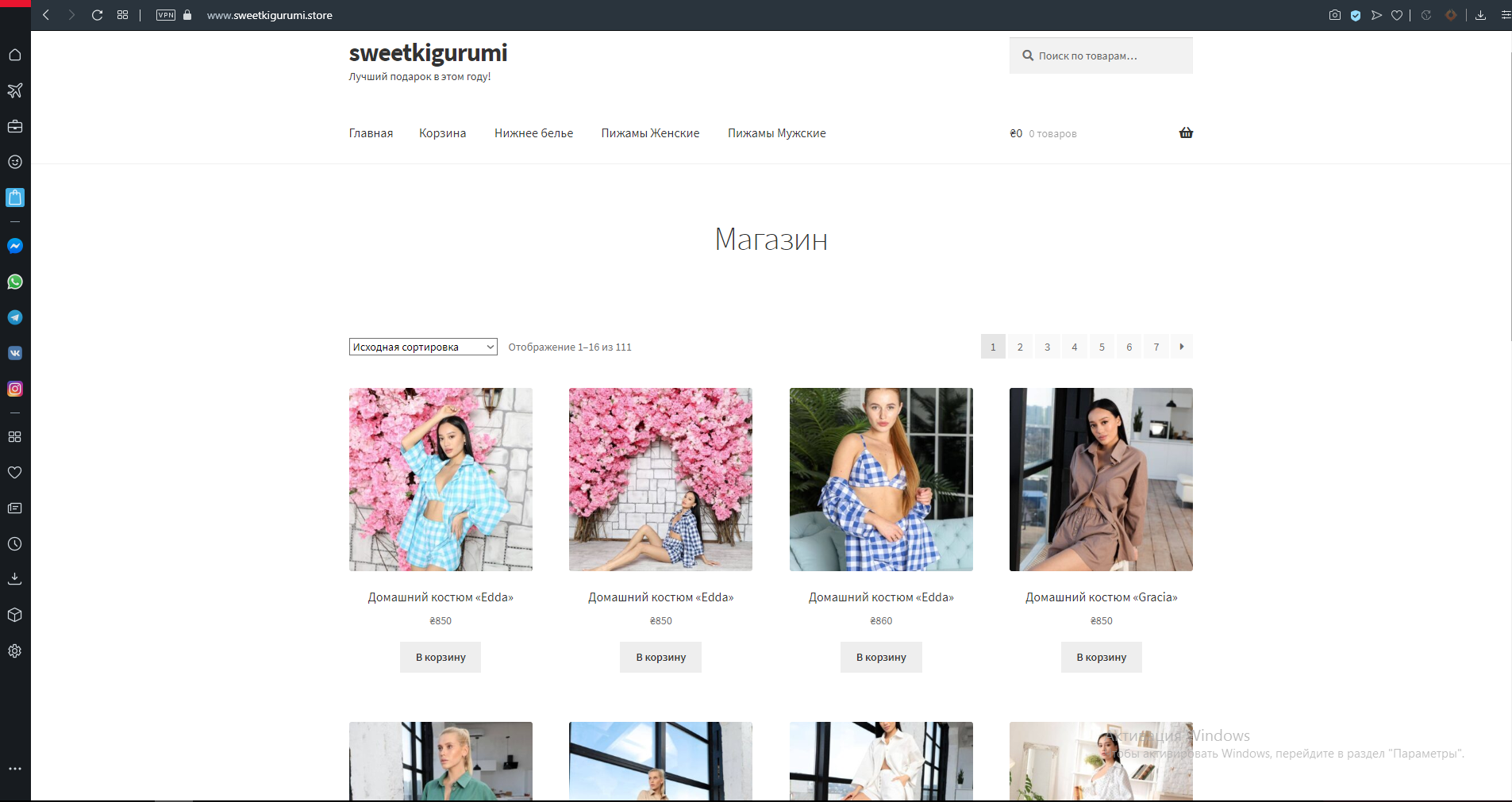Click the shopping basket cart icon
The height and width of the screenshot is (802, 1512).
(x=1186, y=132)
